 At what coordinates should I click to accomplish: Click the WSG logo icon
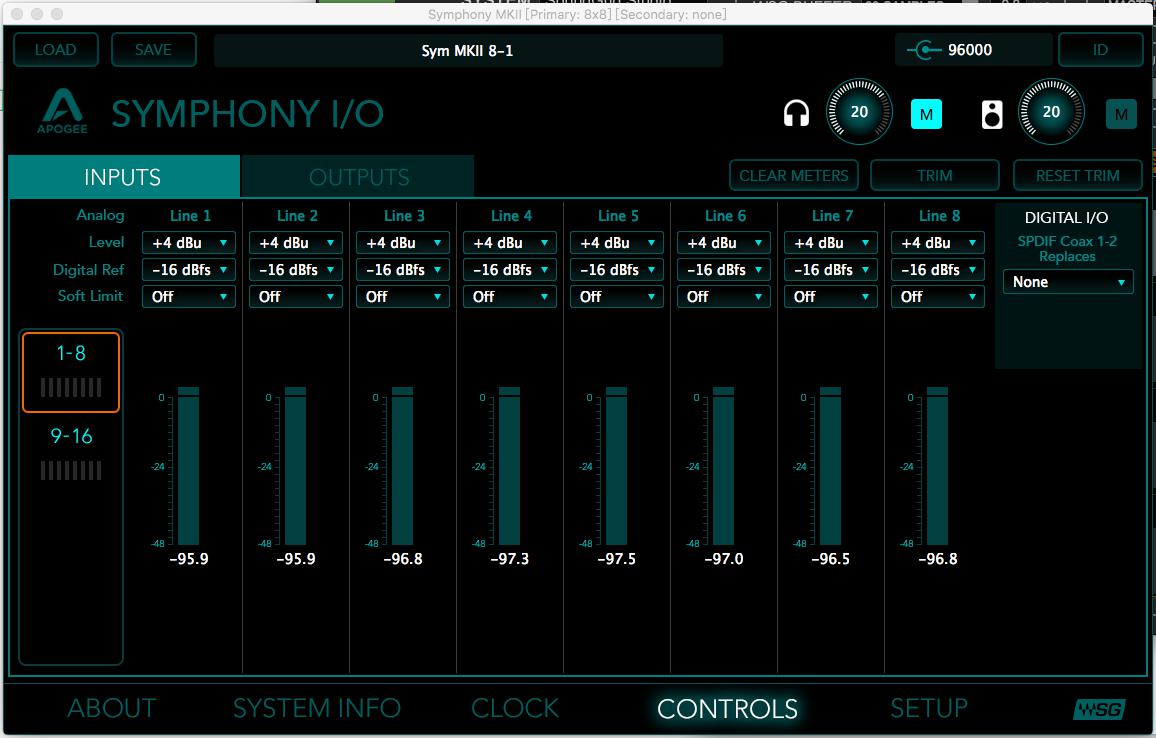click(x=1099, y=709)
